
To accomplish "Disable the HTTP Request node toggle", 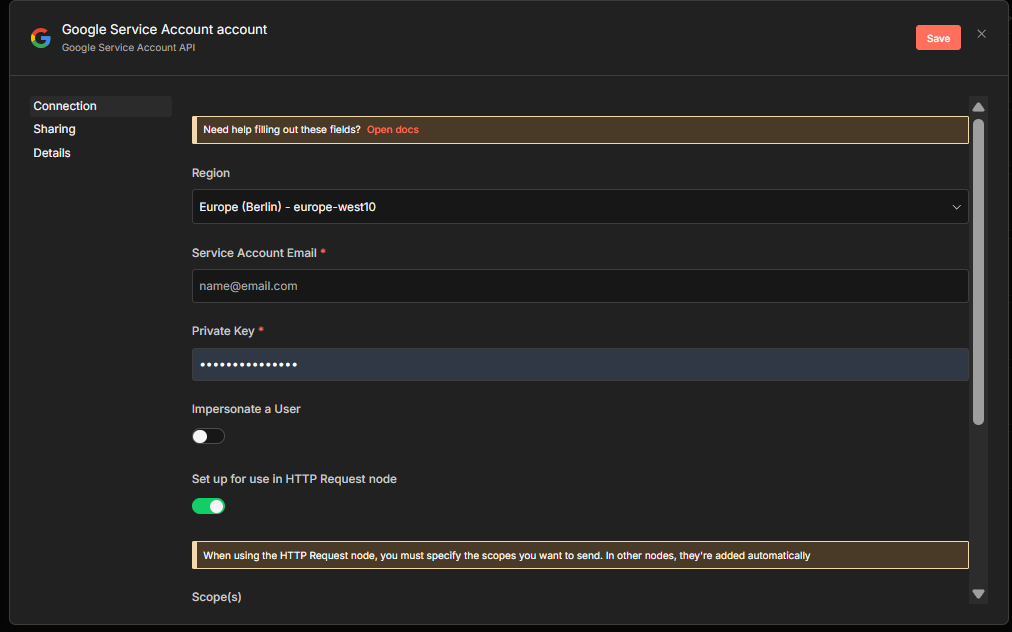I will point(208,506).
